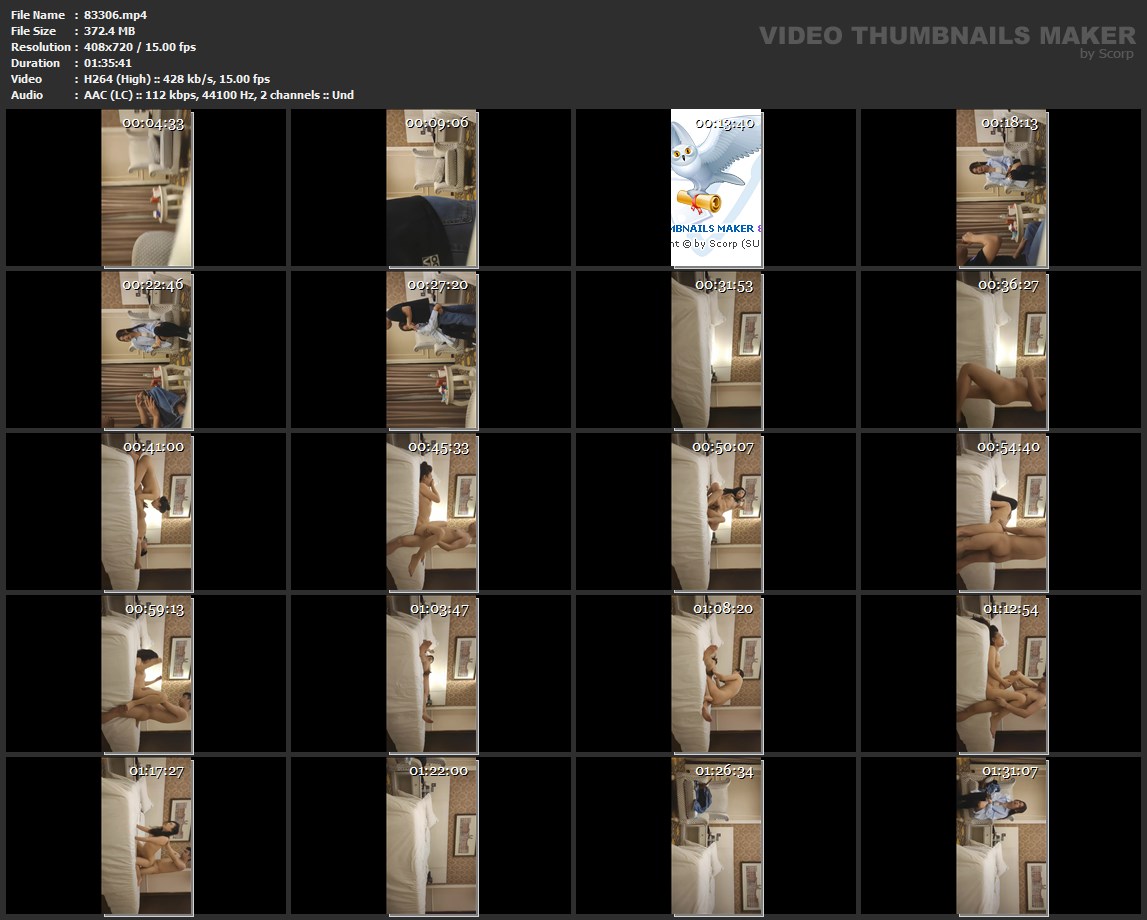This screenshot has width=1147, height=920.
Task: Click the owl logo thumbnail at 00:13:40
Action: [716, 188]
